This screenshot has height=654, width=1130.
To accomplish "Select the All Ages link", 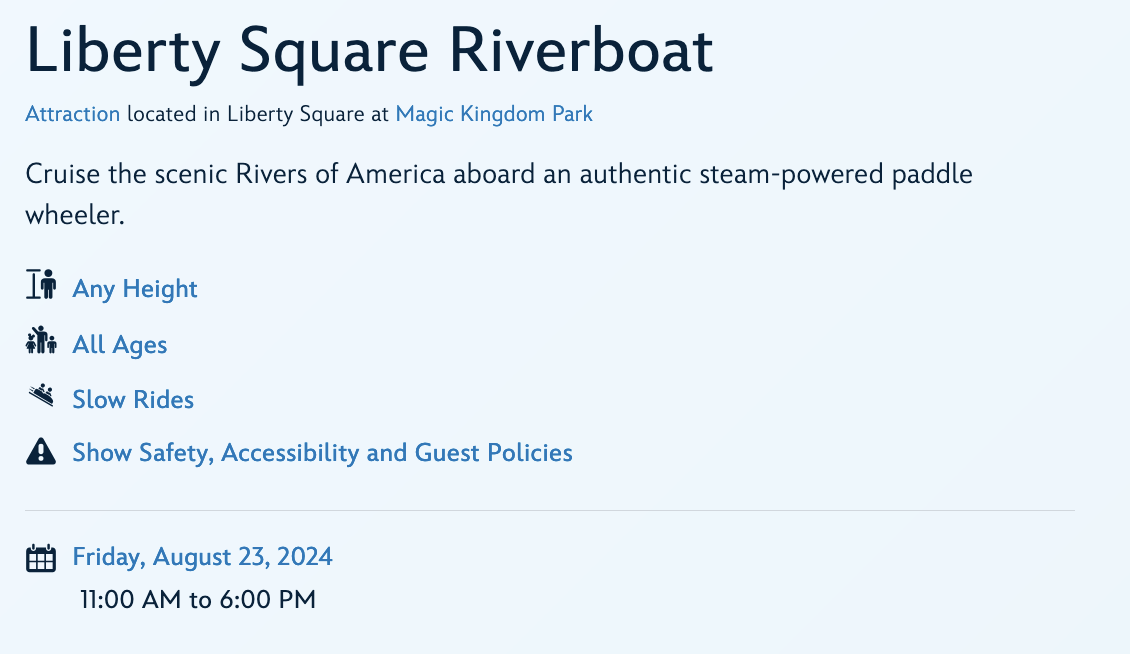I will pyautogui.click(x=120, y=345).
